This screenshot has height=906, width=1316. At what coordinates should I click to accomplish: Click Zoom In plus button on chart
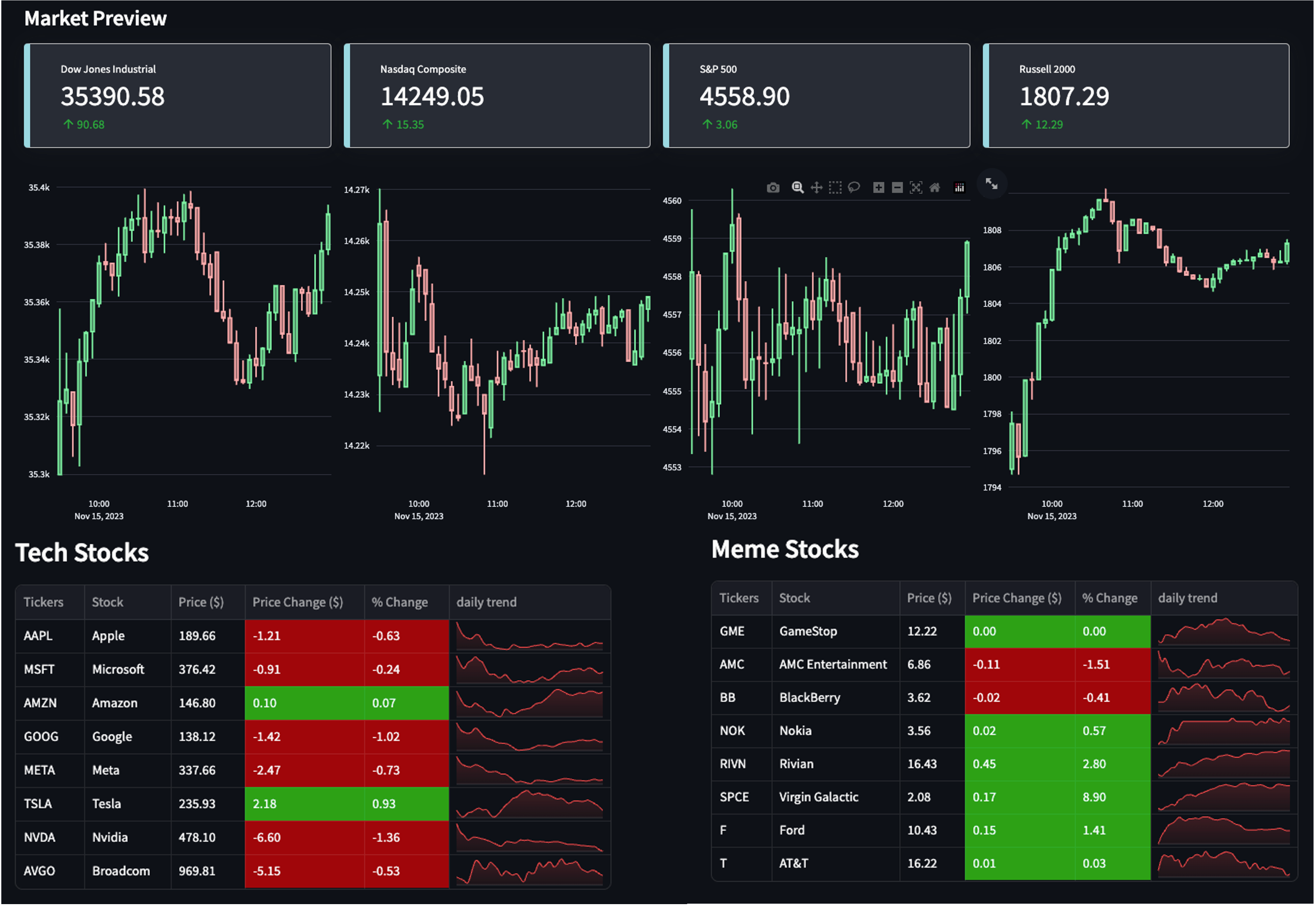[878, 188]
